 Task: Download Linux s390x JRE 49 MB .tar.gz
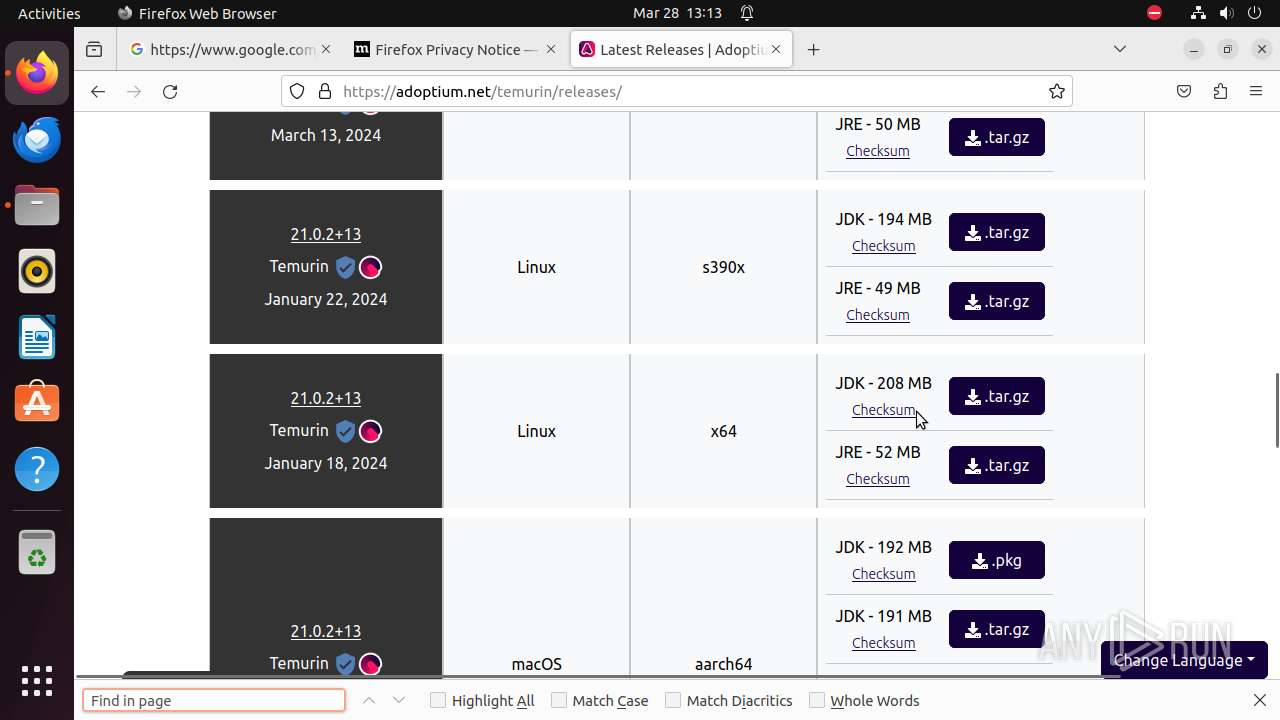tap(997, 301)
